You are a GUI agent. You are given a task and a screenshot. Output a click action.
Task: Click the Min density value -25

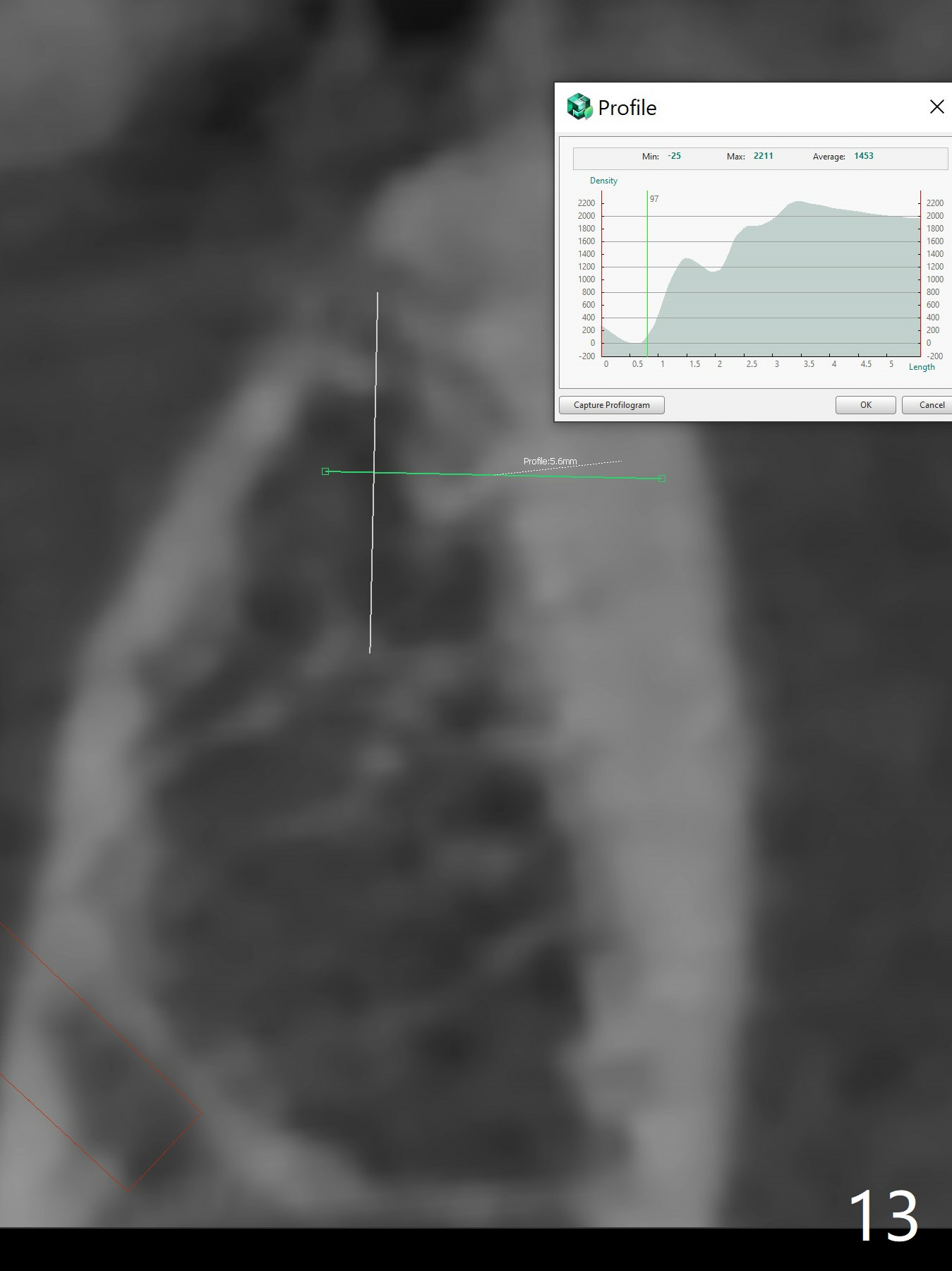pos(675,156)
